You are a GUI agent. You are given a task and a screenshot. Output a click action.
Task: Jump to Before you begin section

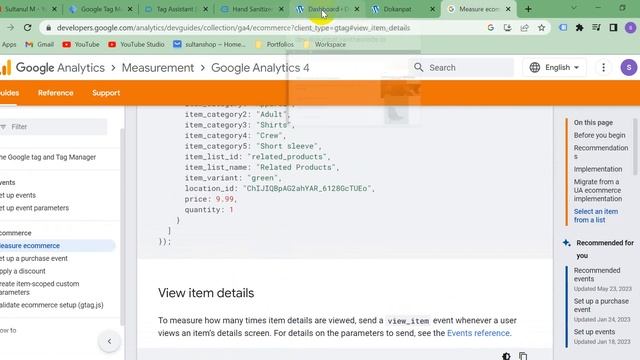pos(599,135)
